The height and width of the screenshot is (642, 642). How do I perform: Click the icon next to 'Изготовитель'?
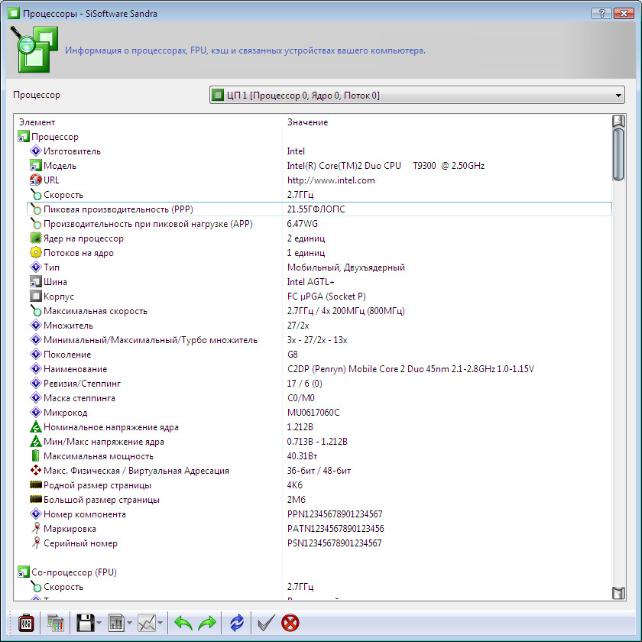(x=36, y=151)
